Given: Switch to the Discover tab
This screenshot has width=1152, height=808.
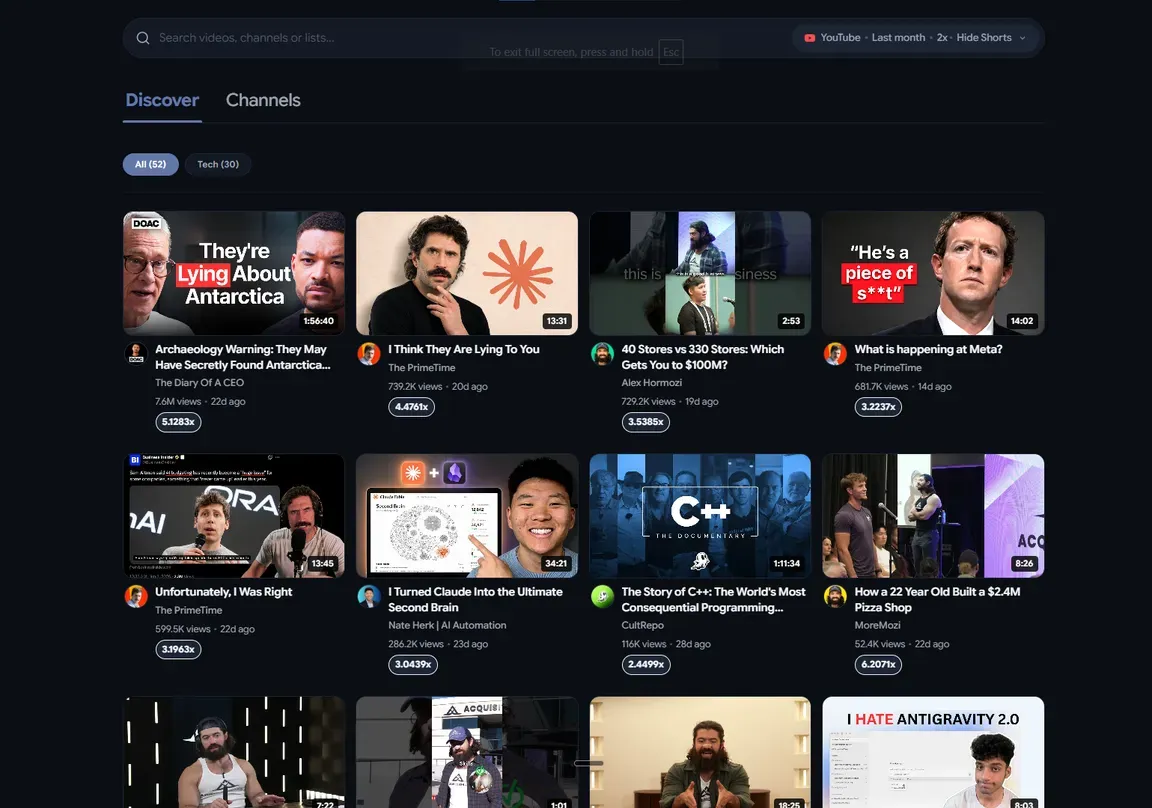Looking at the screenshot, I should click(162, 100).
